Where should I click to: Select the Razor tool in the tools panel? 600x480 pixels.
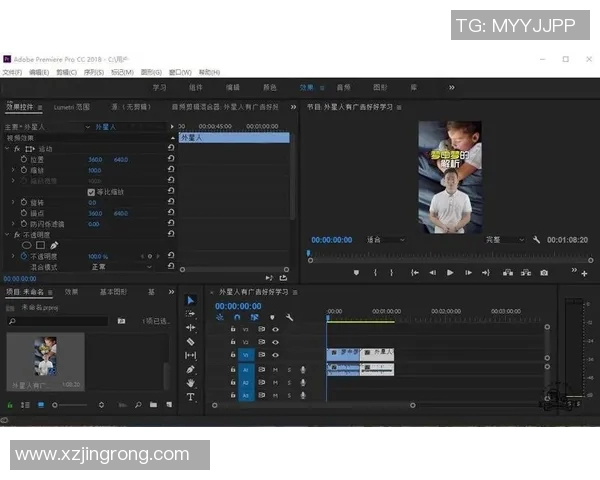[191, 341]
